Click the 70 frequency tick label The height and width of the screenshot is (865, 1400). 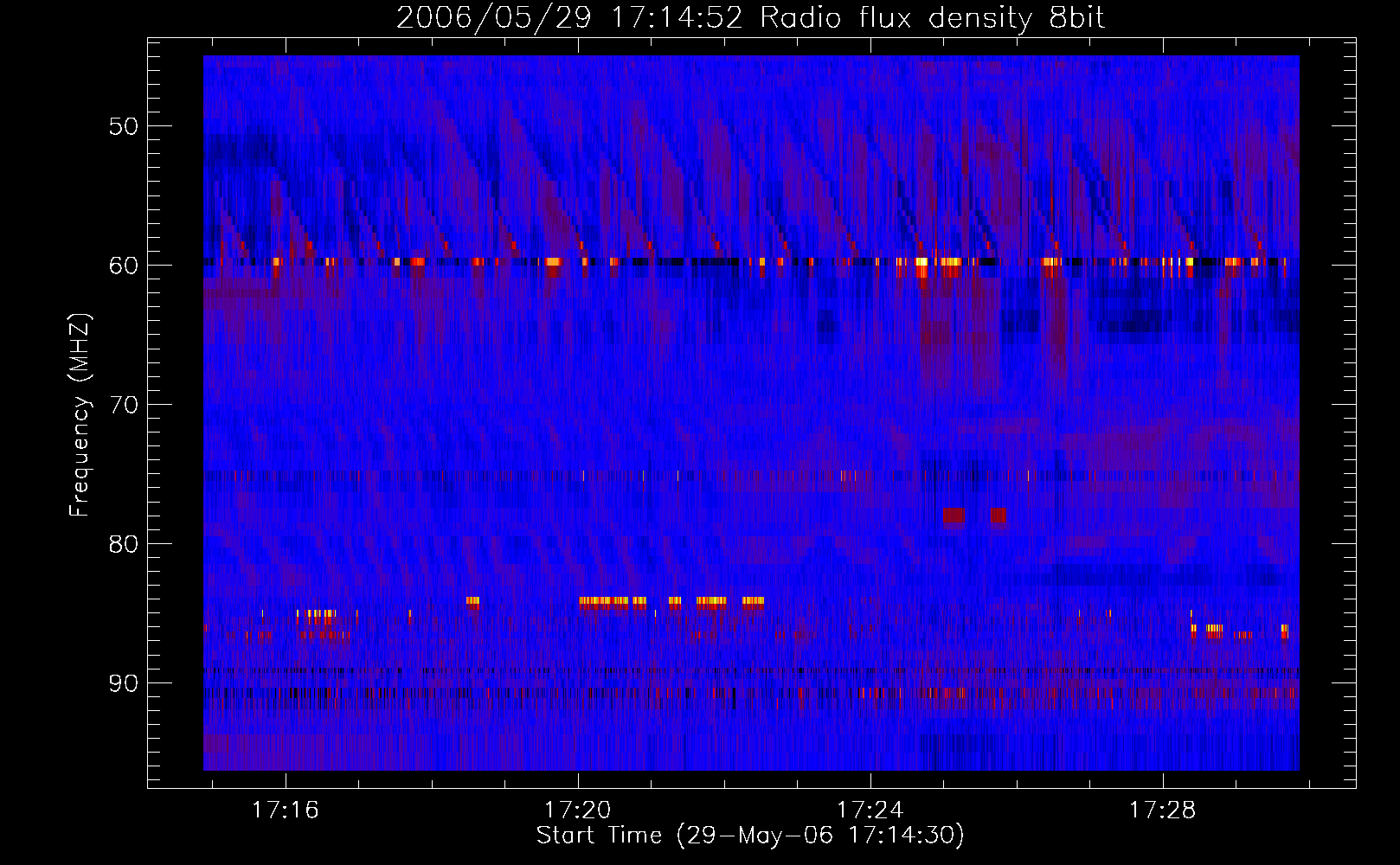[x=124, y=405]
